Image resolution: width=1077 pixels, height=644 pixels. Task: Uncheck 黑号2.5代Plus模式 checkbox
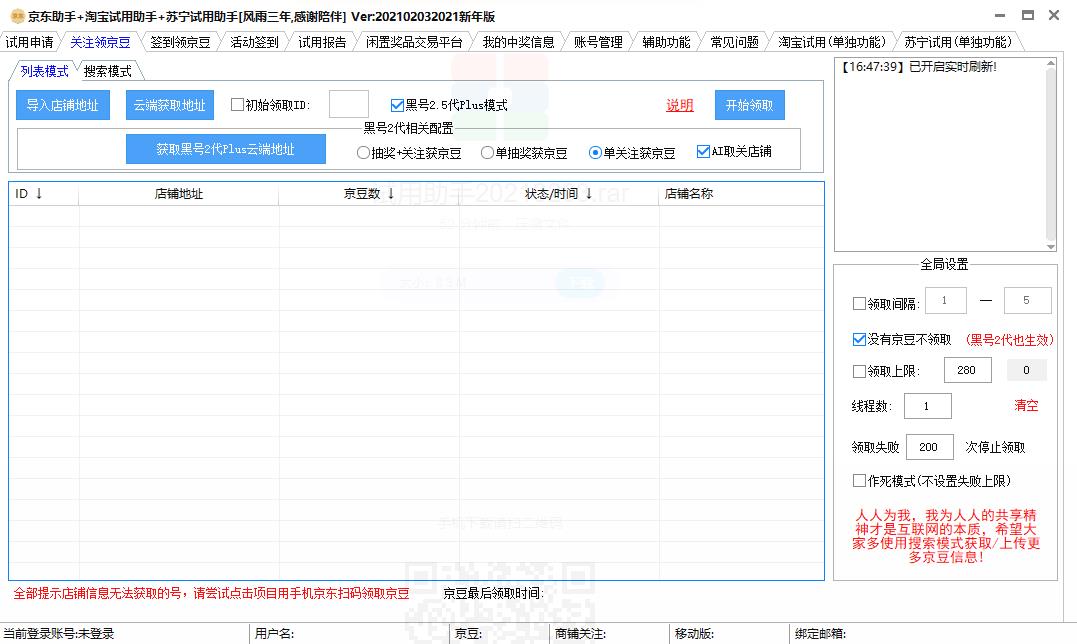[x=397, y=105]
